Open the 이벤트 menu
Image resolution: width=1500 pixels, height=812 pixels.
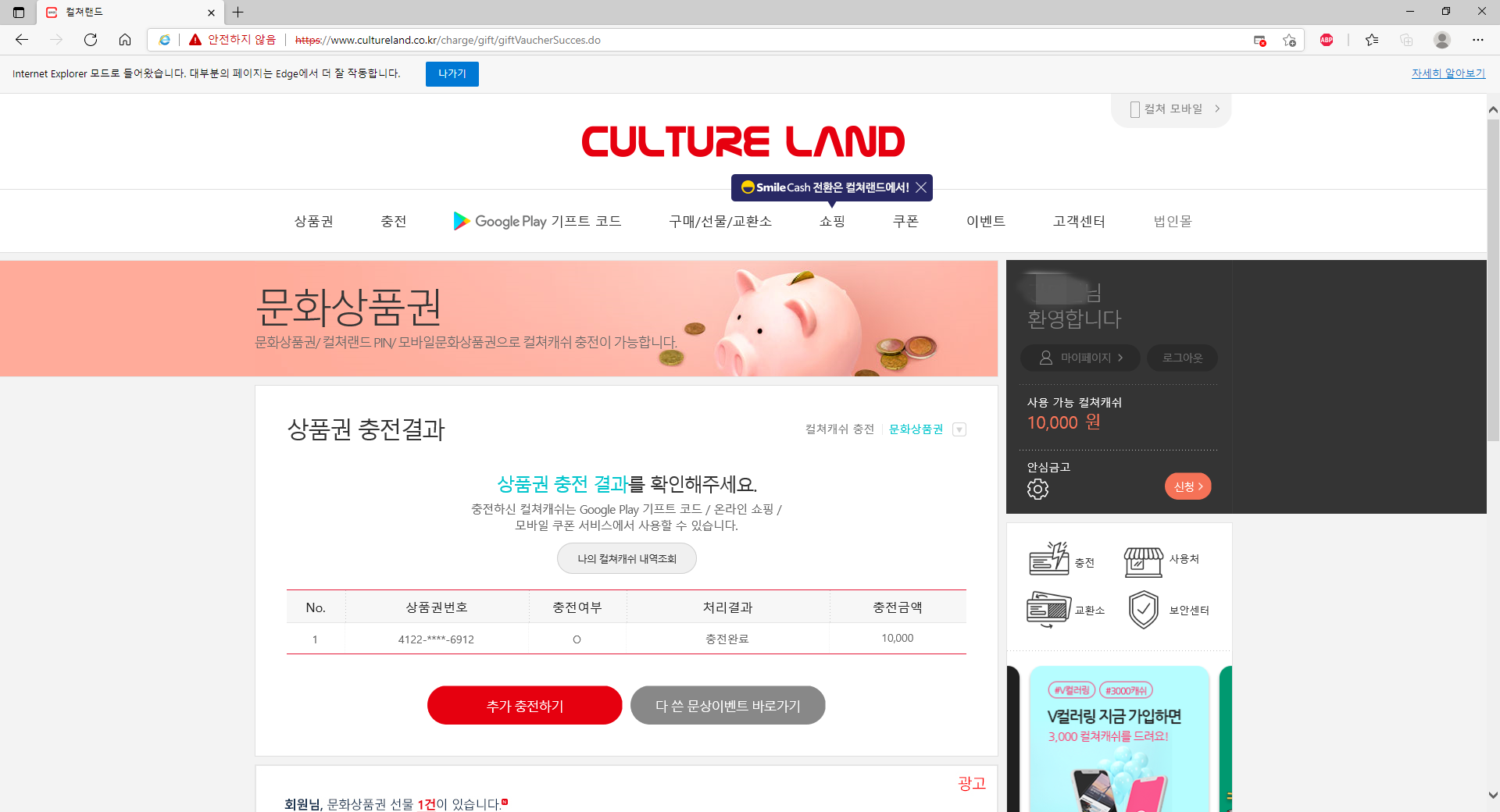(986, 222)
